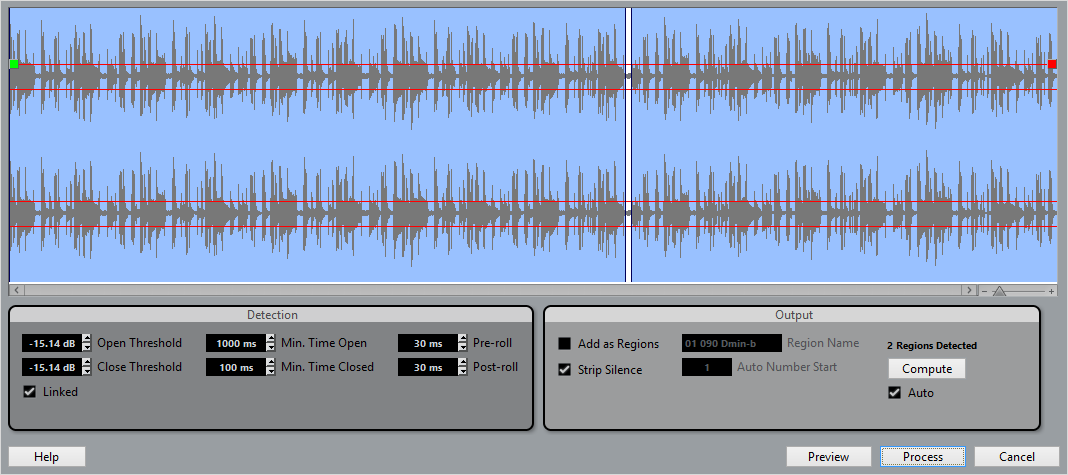Click the vertical region divider in the waveform

point(629,144)
